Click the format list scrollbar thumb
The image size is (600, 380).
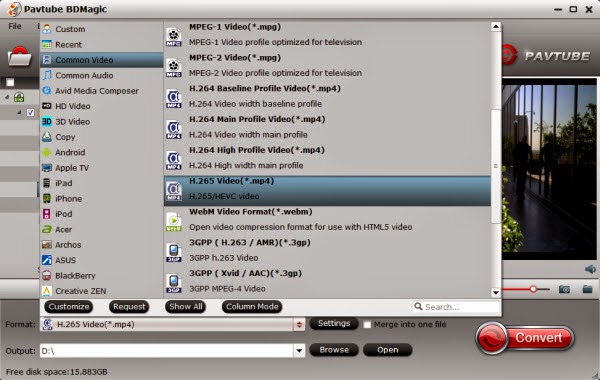(x=496, y=166)
